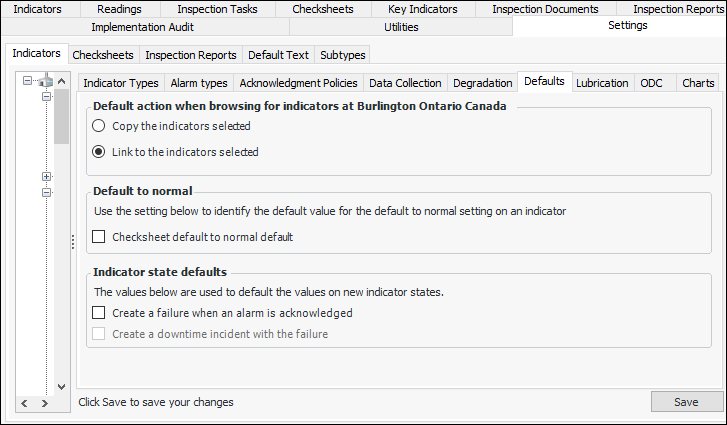The image size is (727, 425).
Task: Click the tree's scroll up arrow
Action: click(x=61, y=82)
